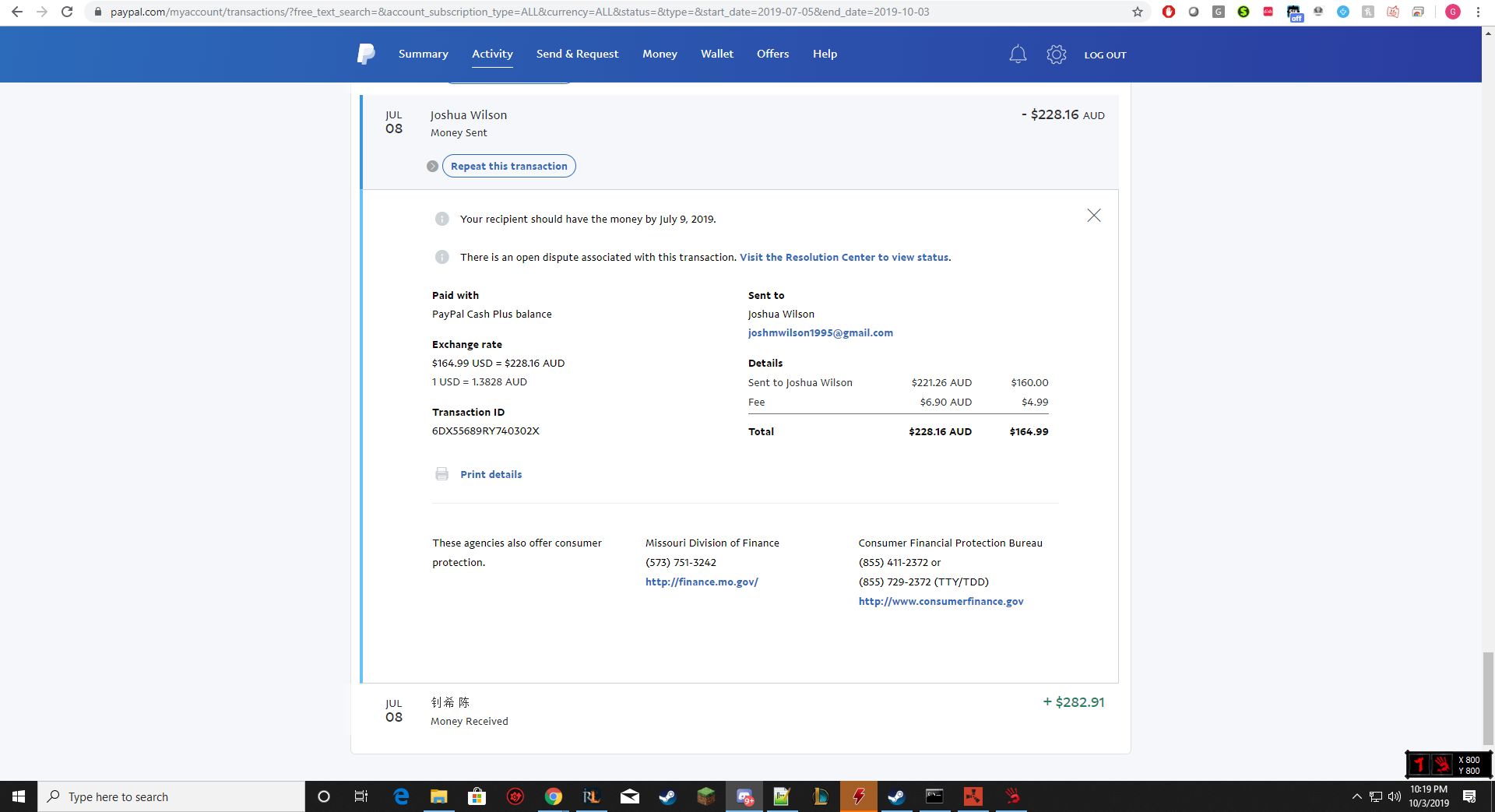
Task: Go forward with the browser forward arrow
Action: click(x=42, y=12)
